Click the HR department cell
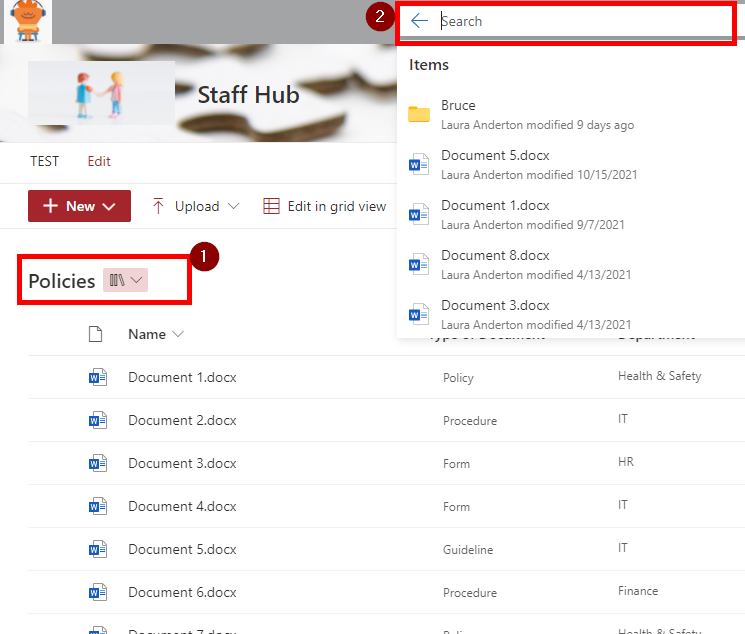This screenshot has height=634, width=745. tap(626, 462)
